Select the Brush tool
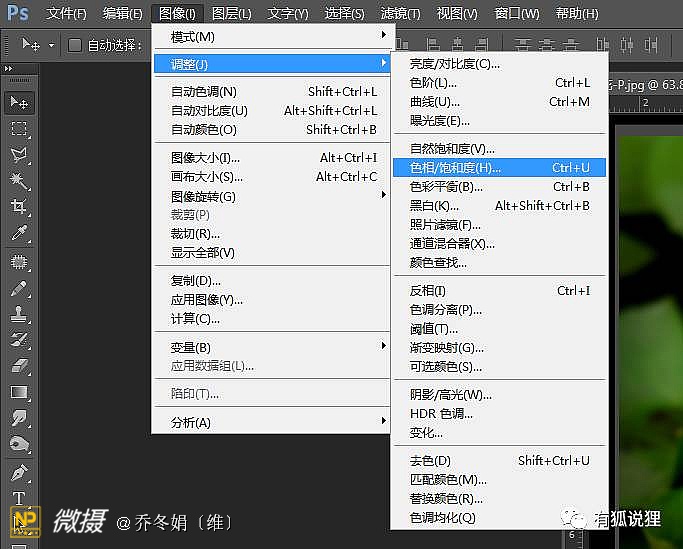The height and width of the screenshot is (549, 683). [x=19, y=288]
